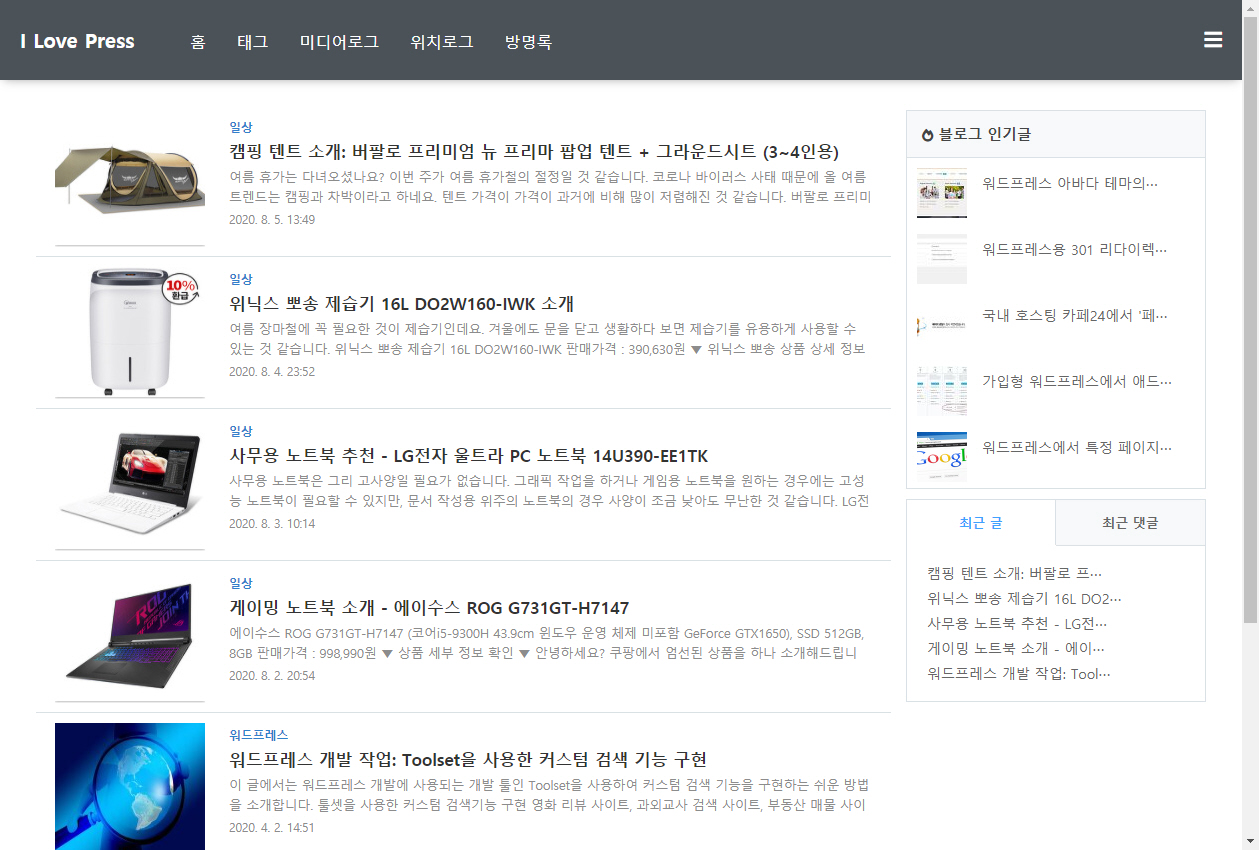Click excerpt starting 여름 휴가는 다녀오셨나요?
1259x850 pixels.
(x=550, y=186)
